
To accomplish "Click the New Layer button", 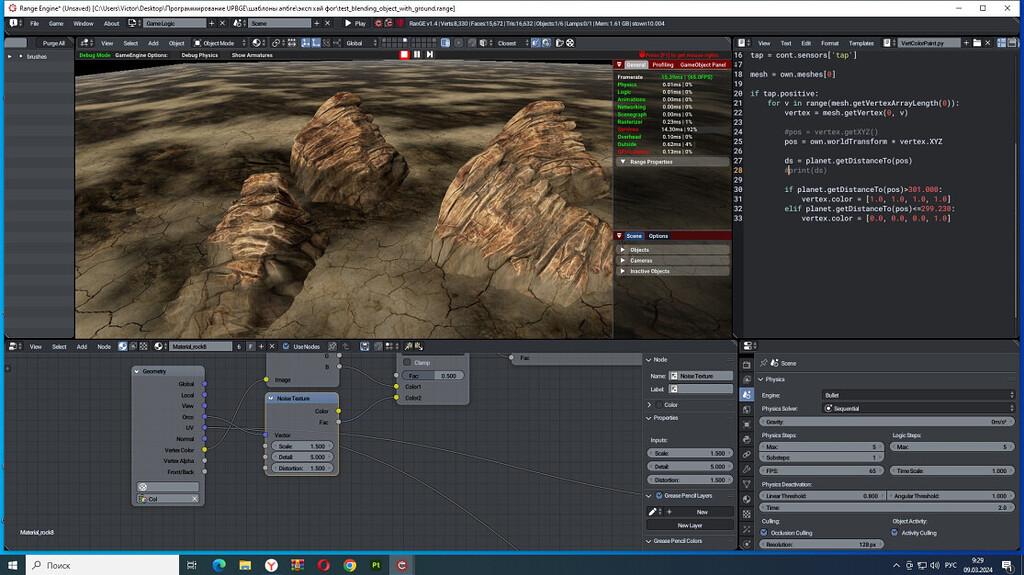I will 690,525.
